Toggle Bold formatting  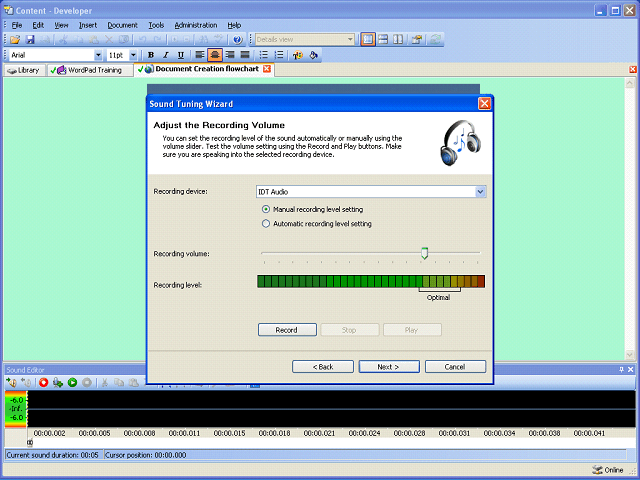[151, 55]
